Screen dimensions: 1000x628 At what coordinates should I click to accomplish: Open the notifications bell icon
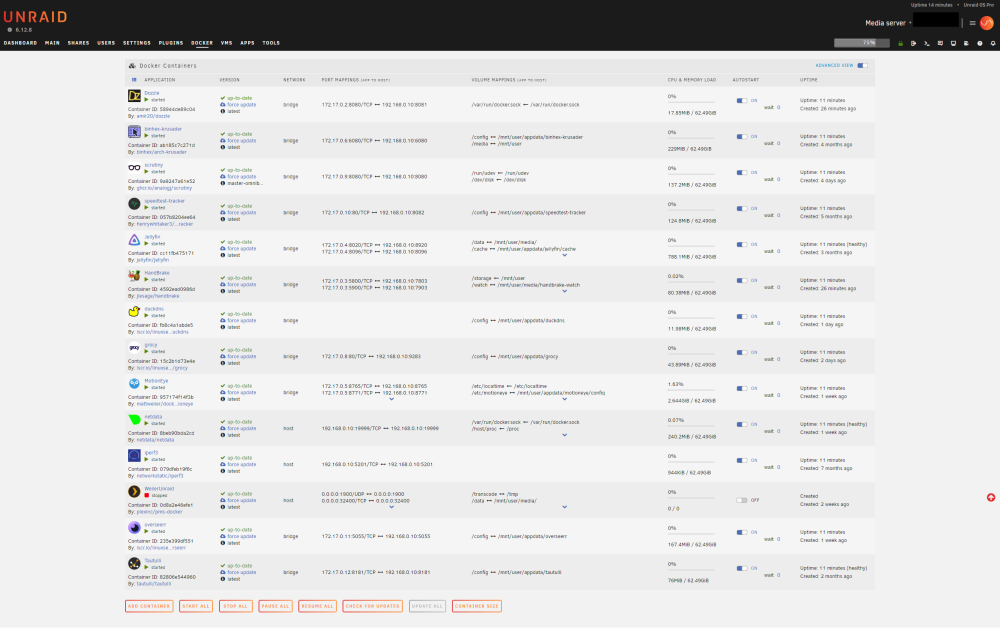[993, 43]
